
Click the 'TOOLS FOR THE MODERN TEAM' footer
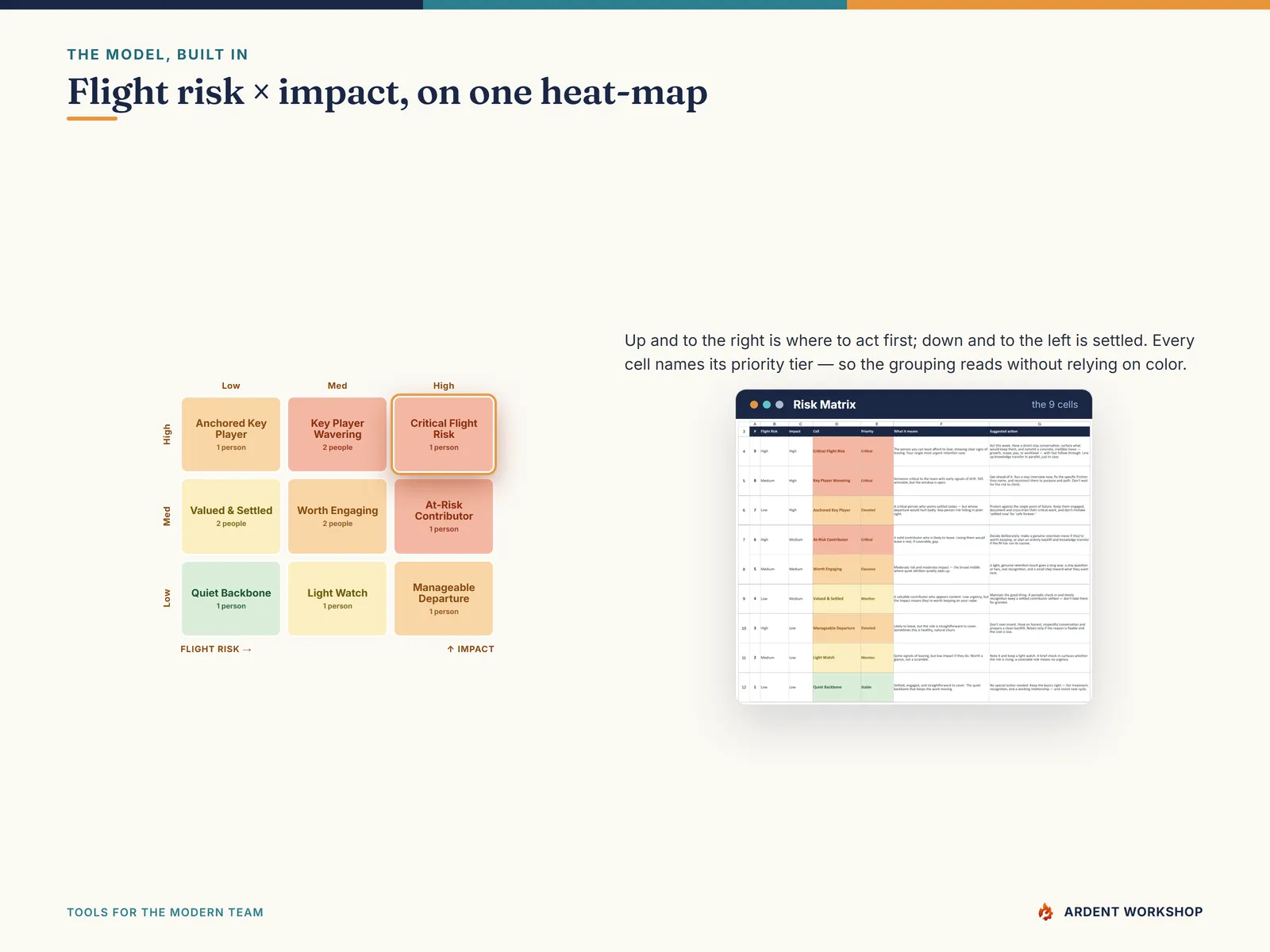(x=165, y=912)
